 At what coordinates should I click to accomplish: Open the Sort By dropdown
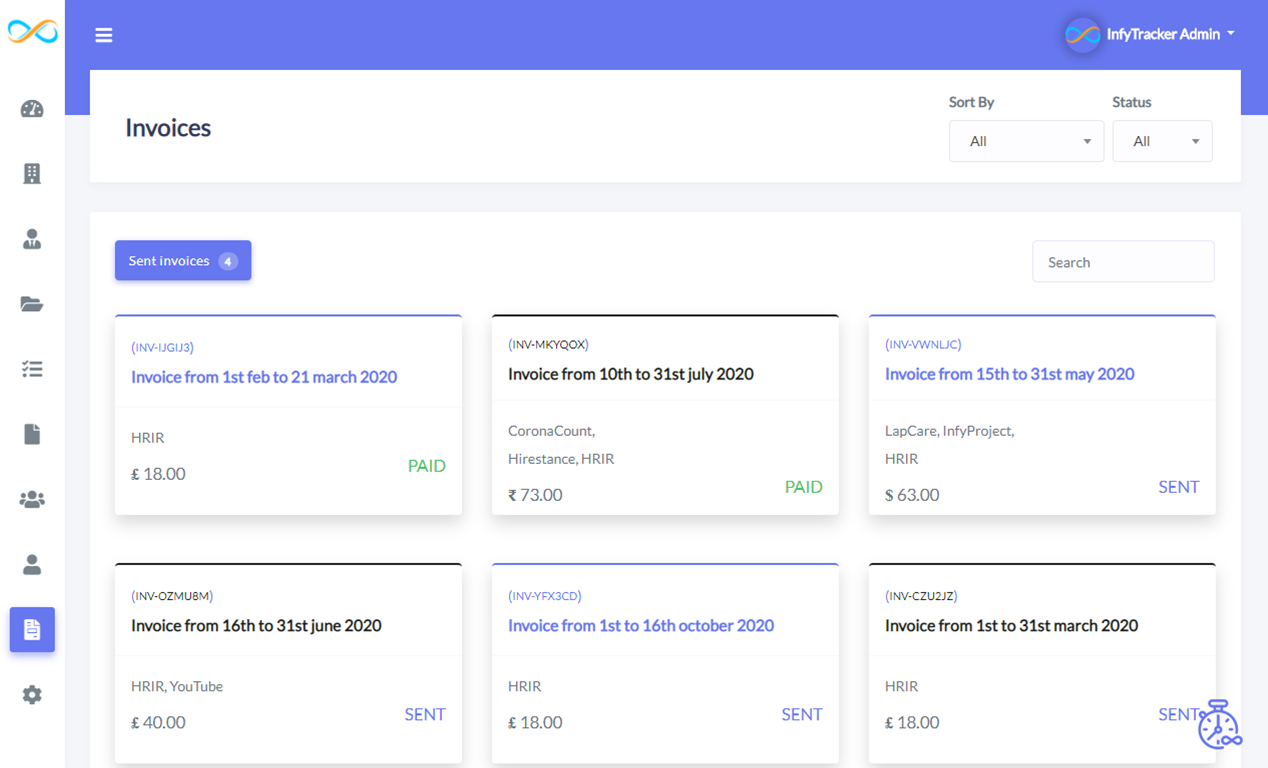click(x=1026, y=141)
